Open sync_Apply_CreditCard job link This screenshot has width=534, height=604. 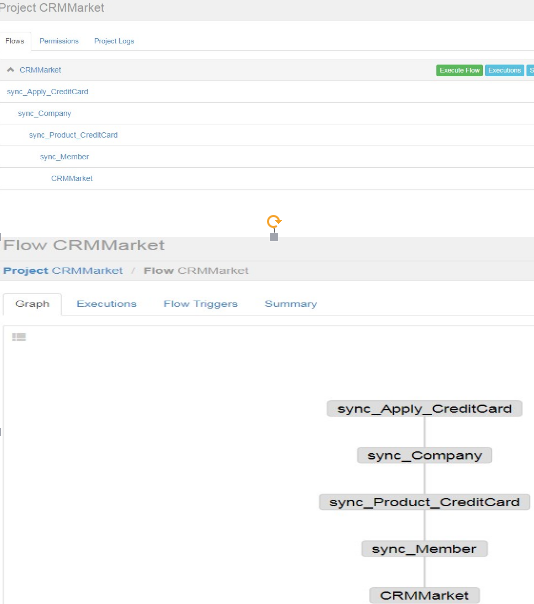click(47, 92)
